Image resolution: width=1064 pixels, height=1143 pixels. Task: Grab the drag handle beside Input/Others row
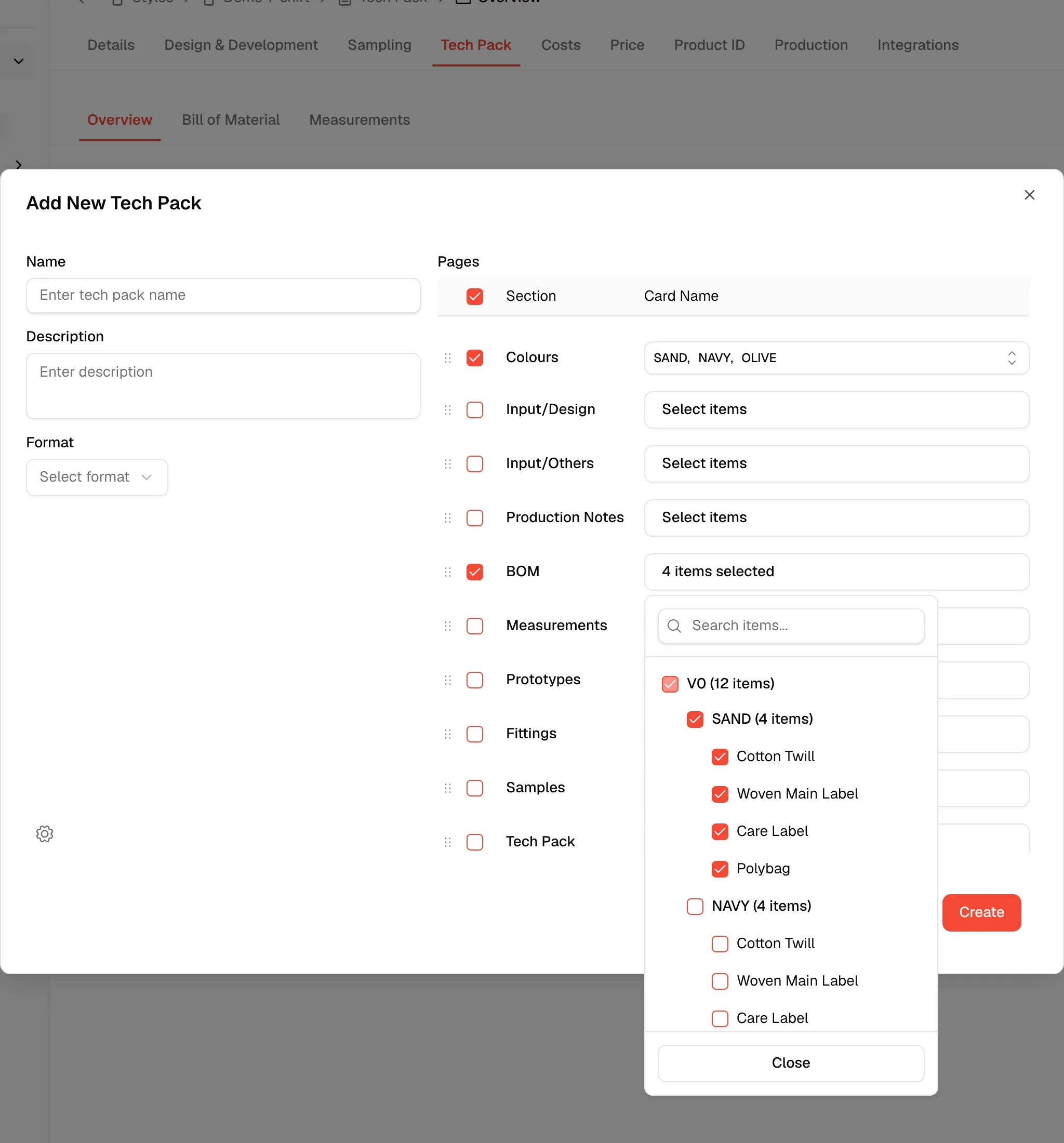point(448,464)
